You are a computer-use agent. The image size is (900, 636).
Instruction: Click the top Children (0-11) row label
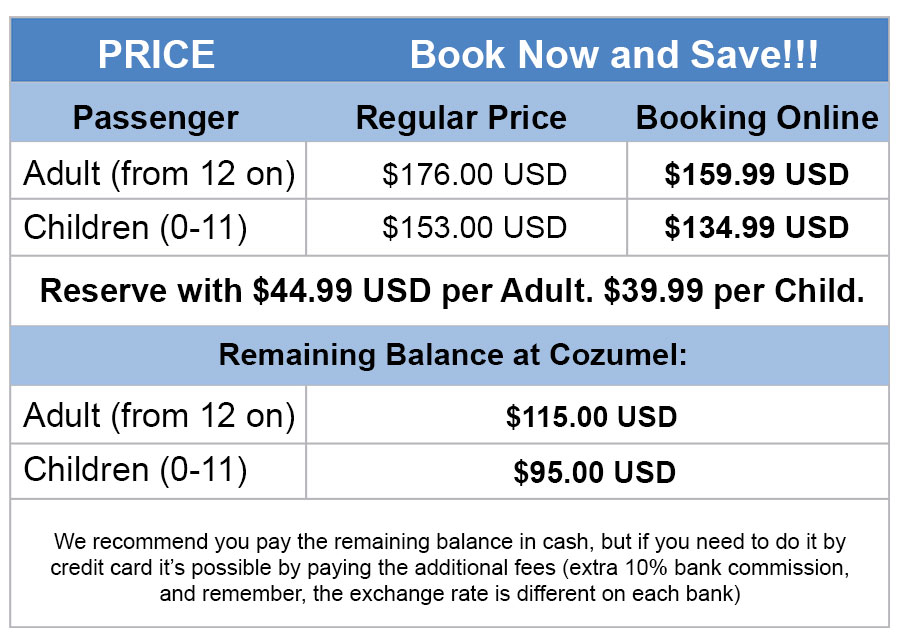point(135,227)
